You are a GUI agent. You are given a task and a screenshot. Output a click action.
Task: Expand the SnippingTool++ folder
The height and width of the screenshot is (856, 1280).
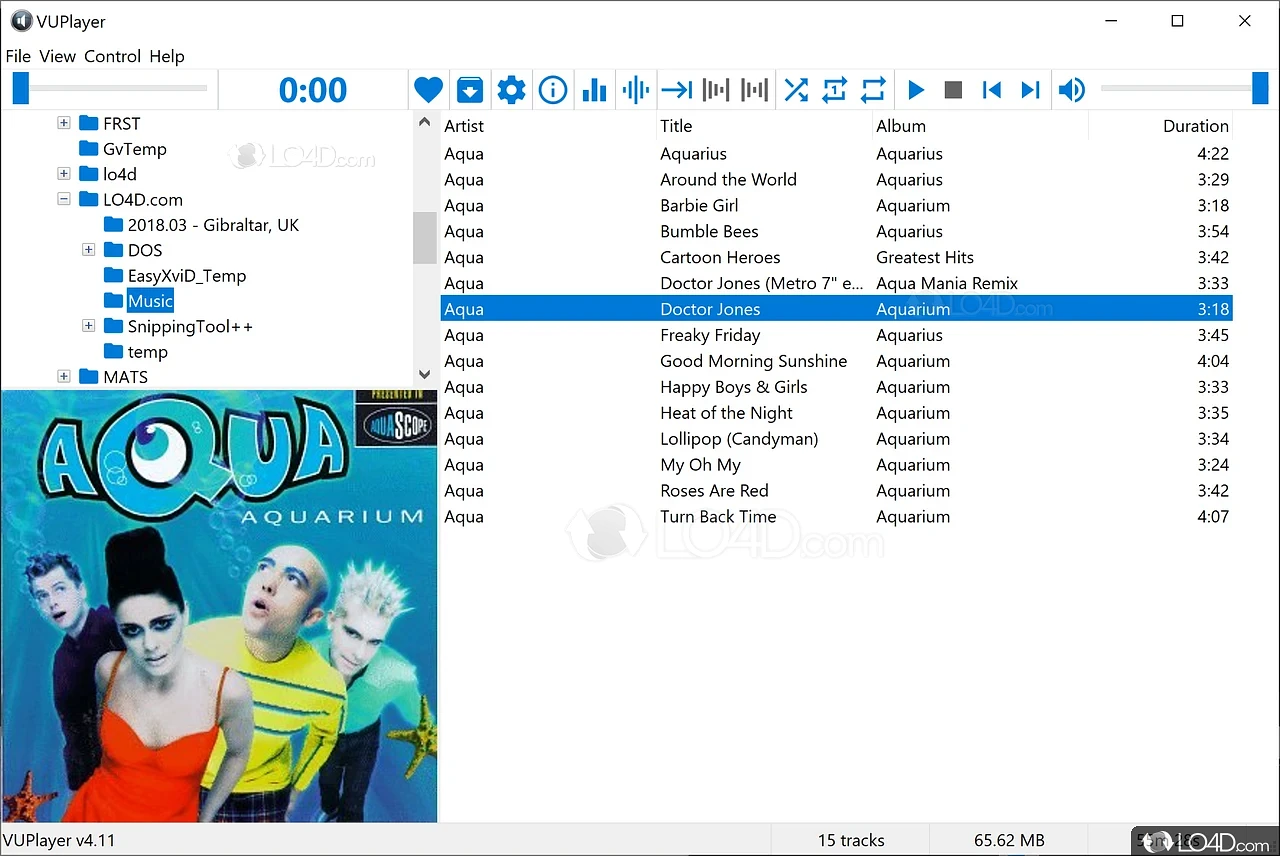click(88, 325)
